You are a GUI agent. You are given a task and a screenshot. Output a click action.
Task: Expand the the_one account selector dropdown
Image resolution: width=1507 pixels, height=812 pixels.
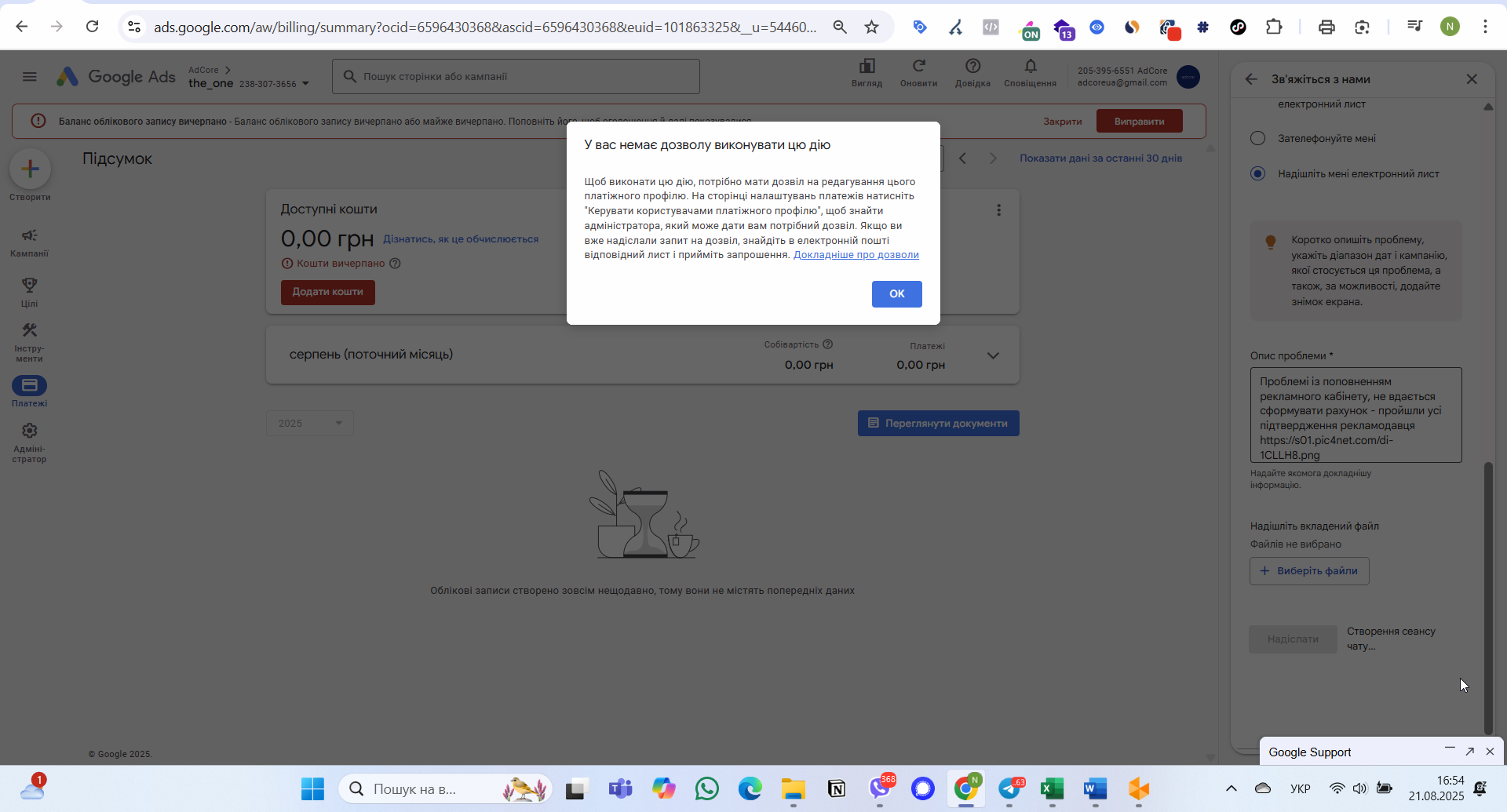click(305, 83)
